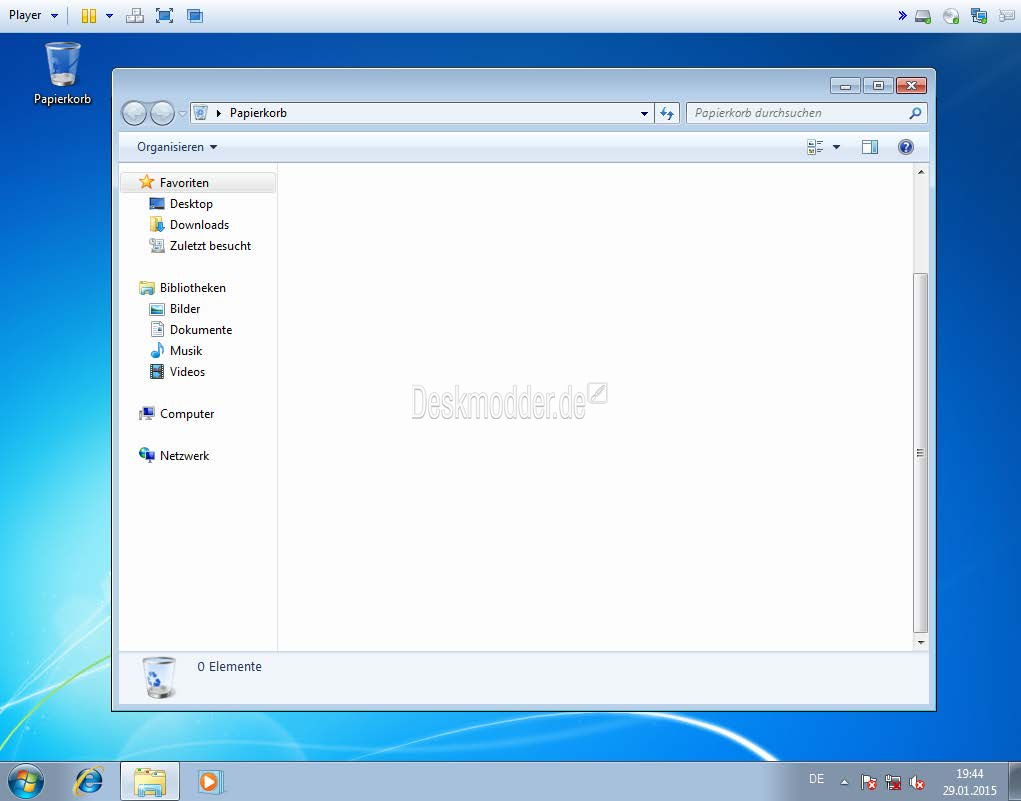
Task: Open the Windows Start menu
Action: (x=25, y=781)
